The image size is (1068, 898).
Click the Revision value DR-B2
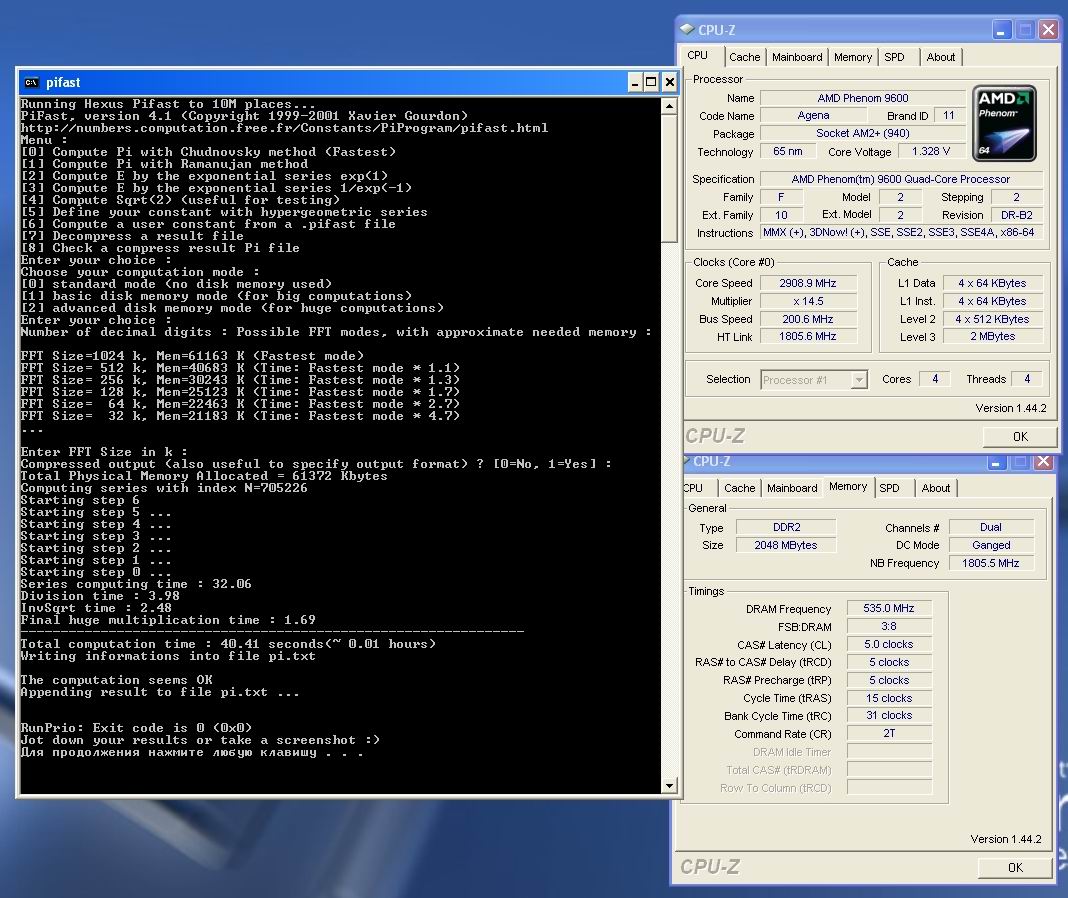(x=1016, y=215)
